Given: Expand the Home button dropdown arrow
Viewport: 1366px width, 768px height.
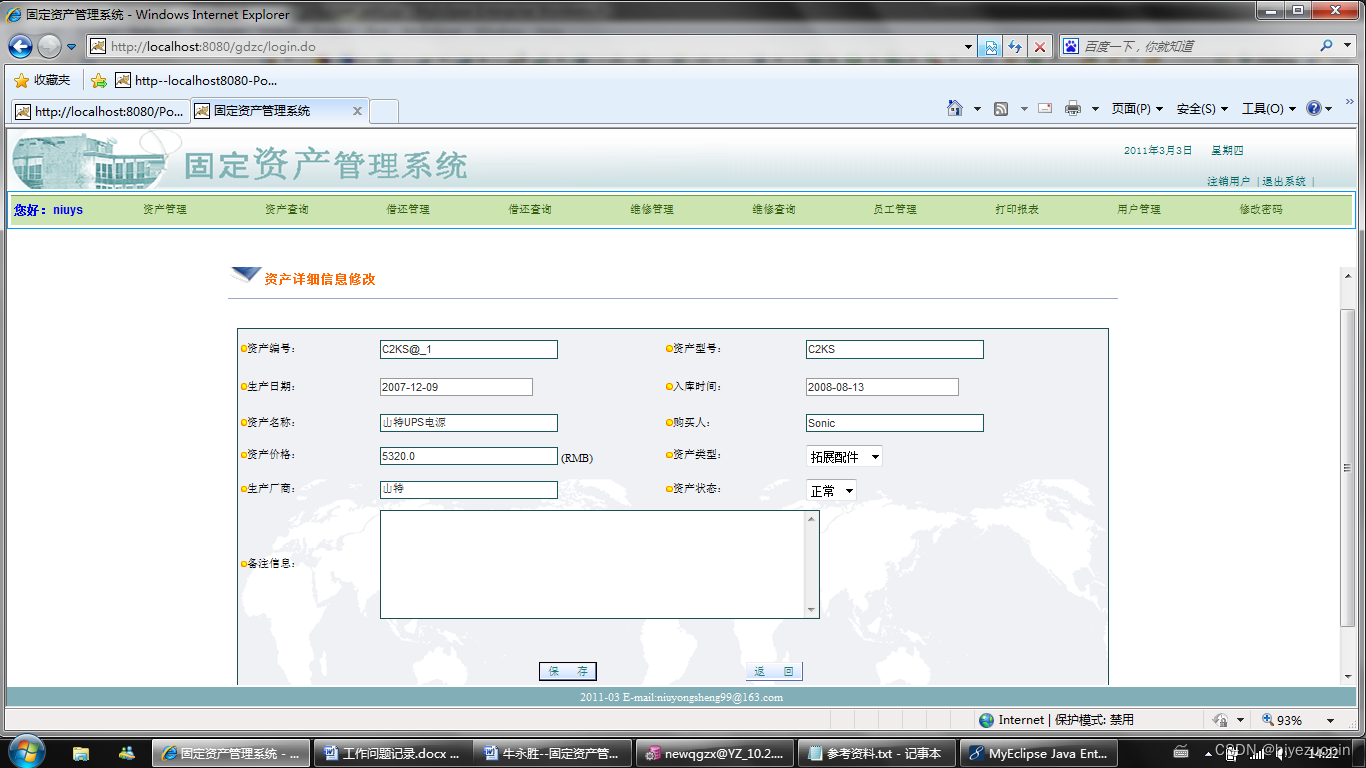Looking at the screenshot, I should [977, 108].
